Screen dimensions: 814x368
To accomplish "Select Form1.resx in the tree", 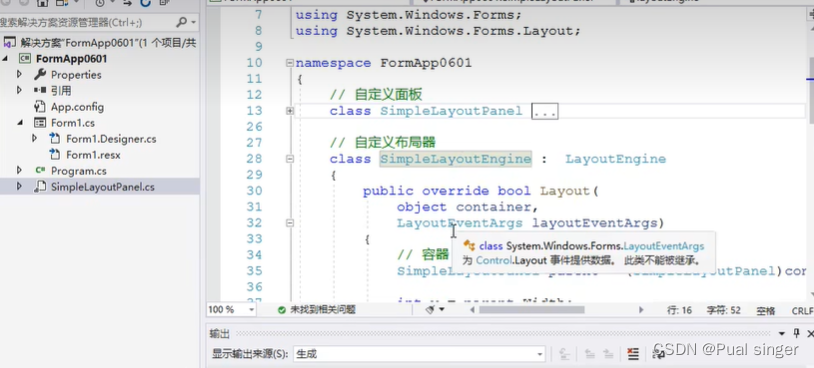I will point(93,155).
